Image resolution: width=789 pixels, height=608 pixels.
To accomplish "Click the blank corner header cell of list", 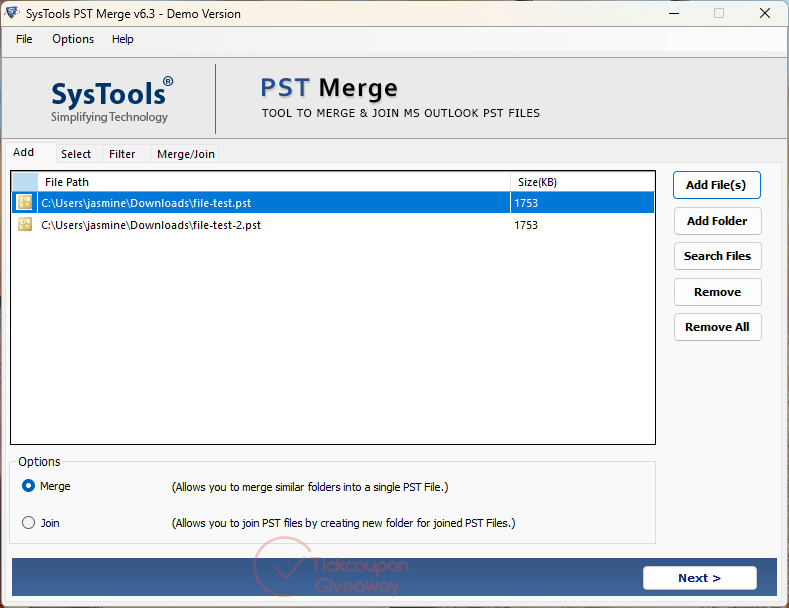I will click(25, 182).
